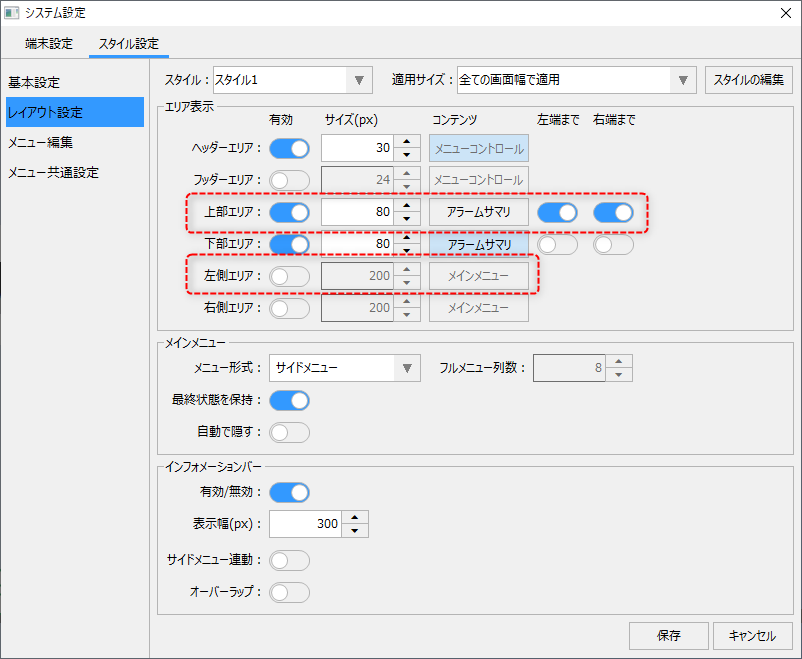Click the 保存 button
This screenshot has height=659, width=802.
tap(668, 636)
